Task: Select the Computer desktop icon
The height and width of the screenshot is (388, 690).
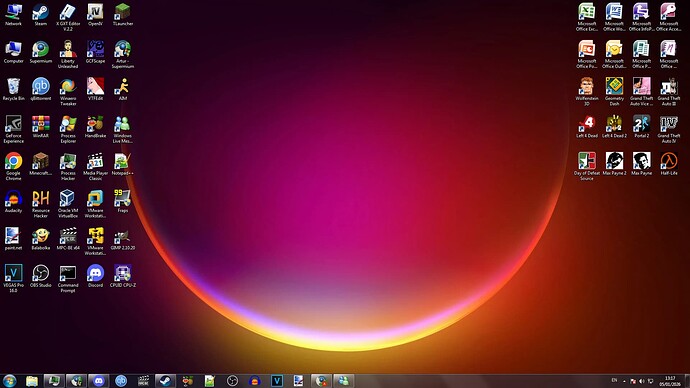Action: point(13,52)
